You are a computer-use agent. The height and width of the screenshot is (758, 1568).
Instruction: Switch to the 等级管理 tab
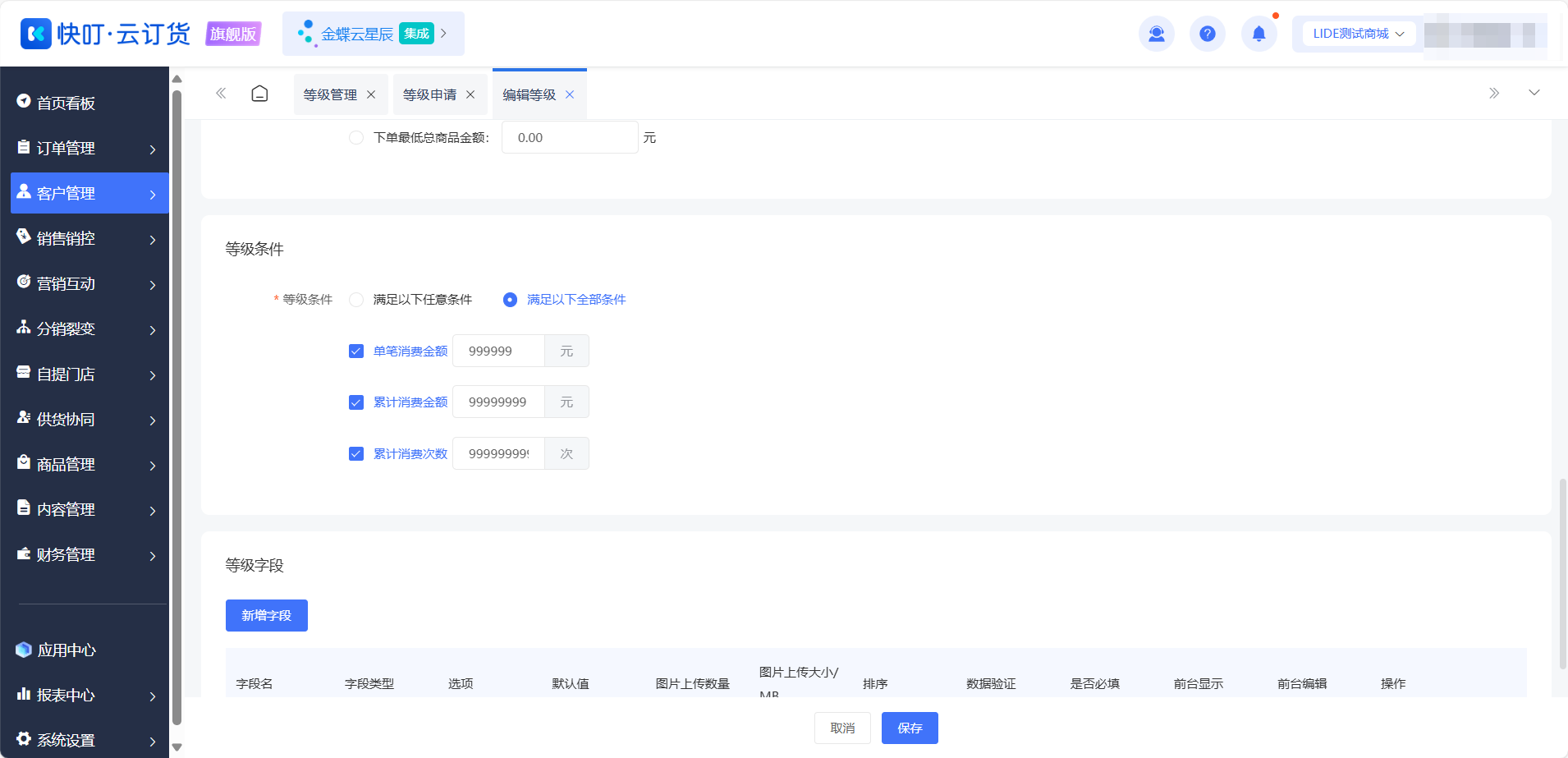click(x=330, y=94)
